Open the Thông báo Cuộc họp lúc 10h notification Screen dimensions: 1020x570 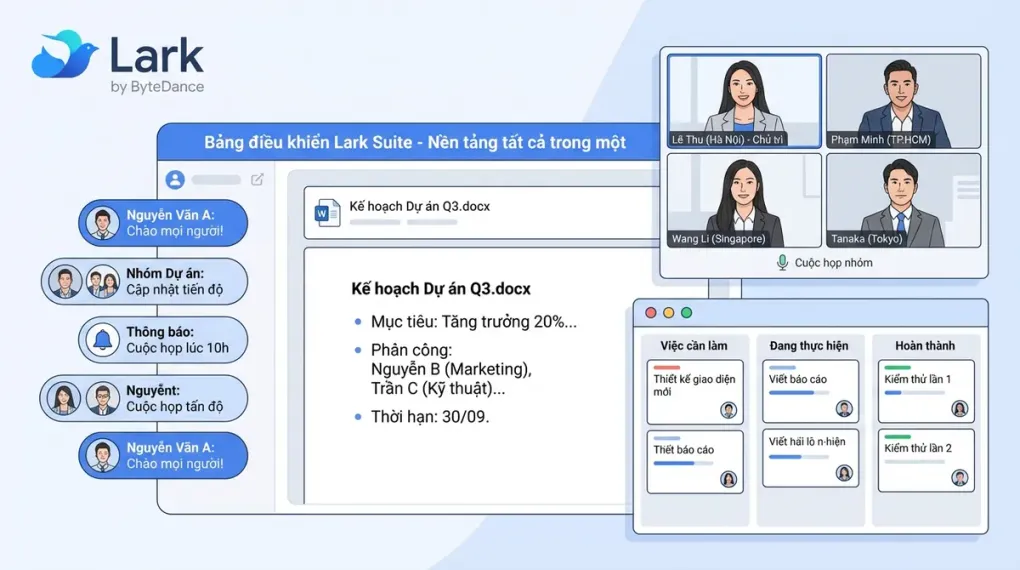click(x=163, y=340)
